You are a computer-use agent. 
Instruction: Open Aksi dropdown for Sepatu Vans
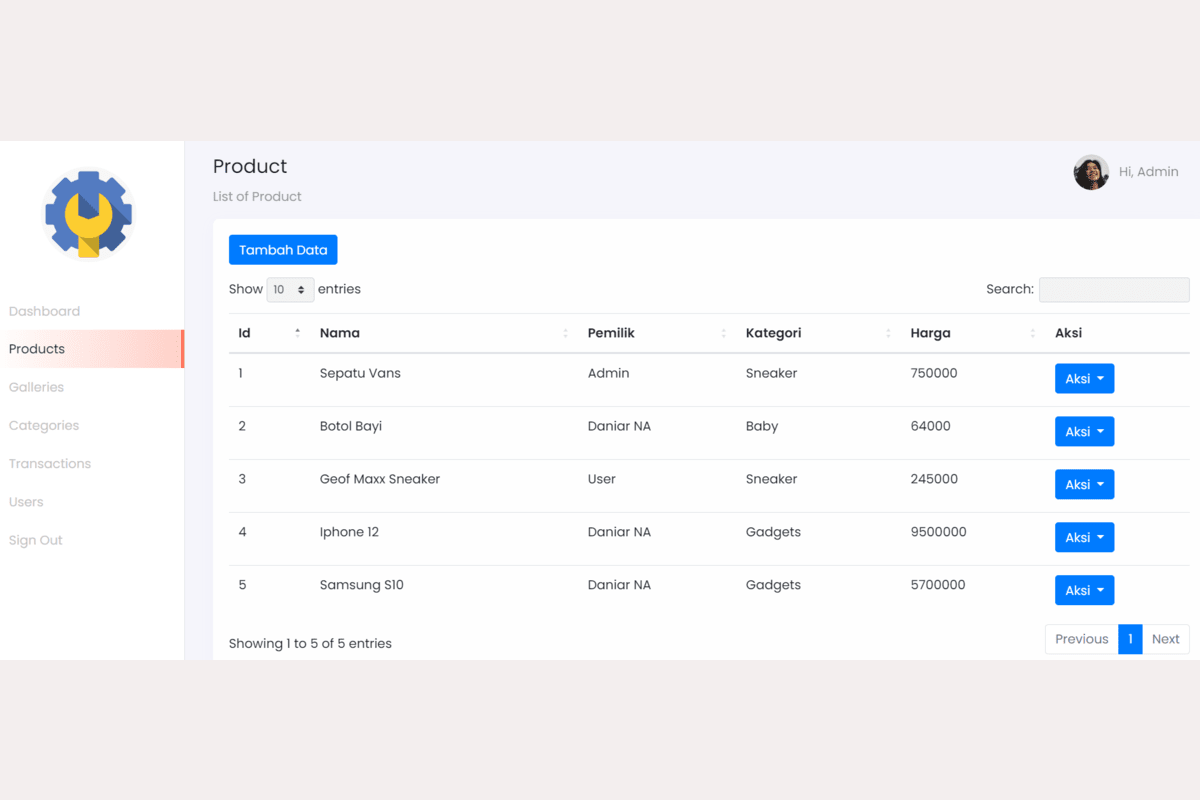tap(1084, 379)
